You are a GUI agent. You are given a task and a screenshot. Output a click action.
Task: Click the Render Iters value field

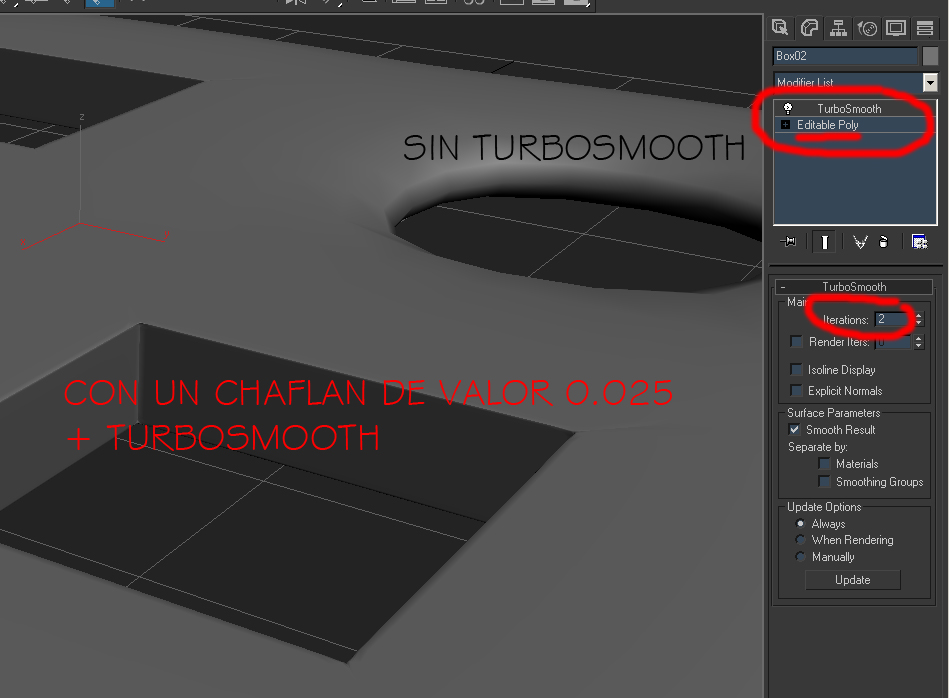coord(893,342)
